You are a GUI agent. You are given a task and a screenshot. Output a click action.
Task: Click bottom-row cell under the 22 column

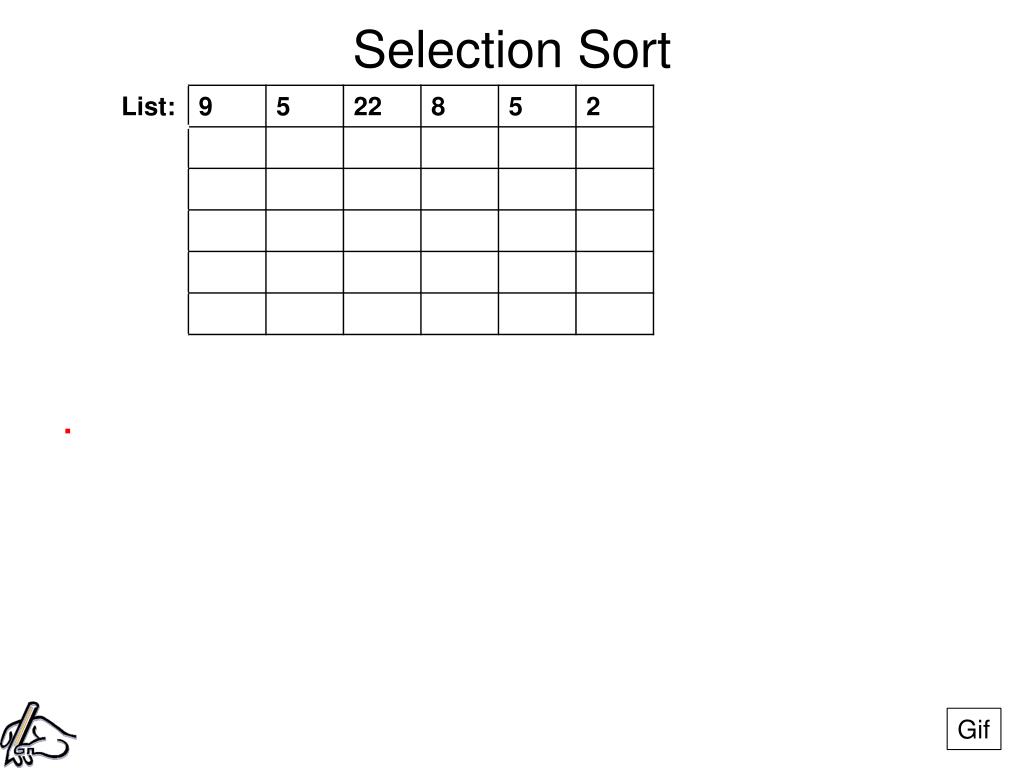(382, 313)
